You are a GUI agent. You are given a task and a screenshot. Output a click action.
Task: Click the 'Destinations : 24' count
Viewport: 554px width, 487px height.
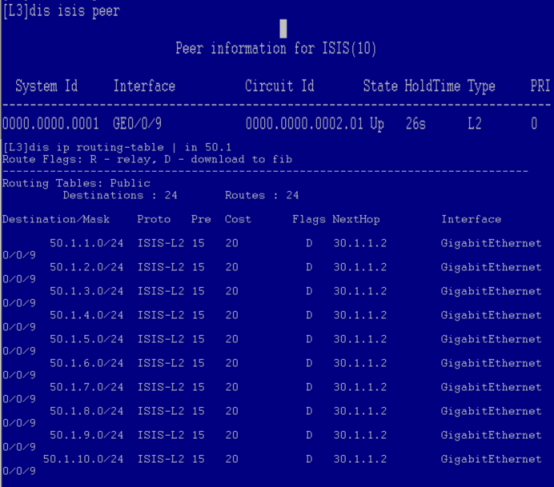pyautogui.click(x=120, y=195)
